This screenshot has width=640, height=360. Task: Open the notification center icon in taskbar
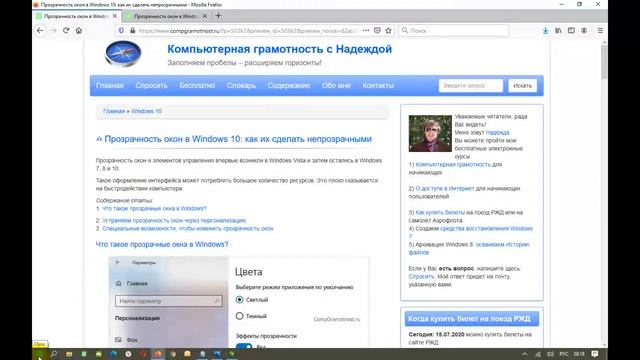point(595,354)
